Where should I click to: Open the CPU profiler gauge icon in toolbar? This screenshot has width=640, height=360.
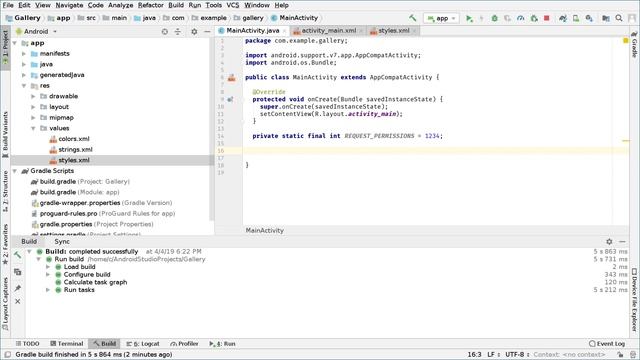(x=520, y=18)
